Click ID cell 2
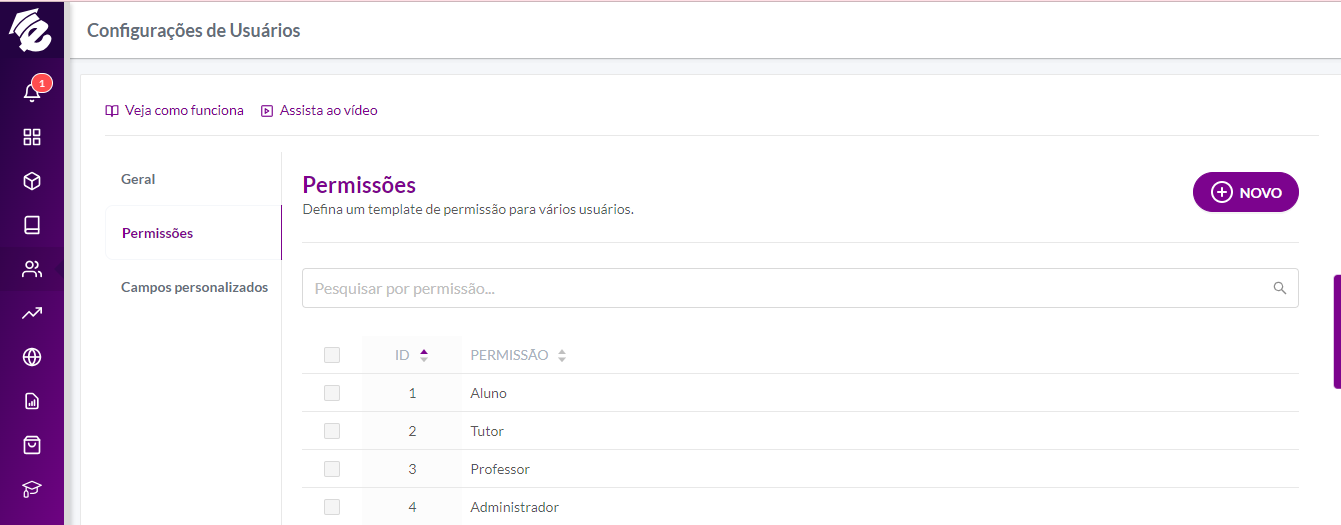The image size is (1341, 525). pyautogui.click(x=412, y=431)
